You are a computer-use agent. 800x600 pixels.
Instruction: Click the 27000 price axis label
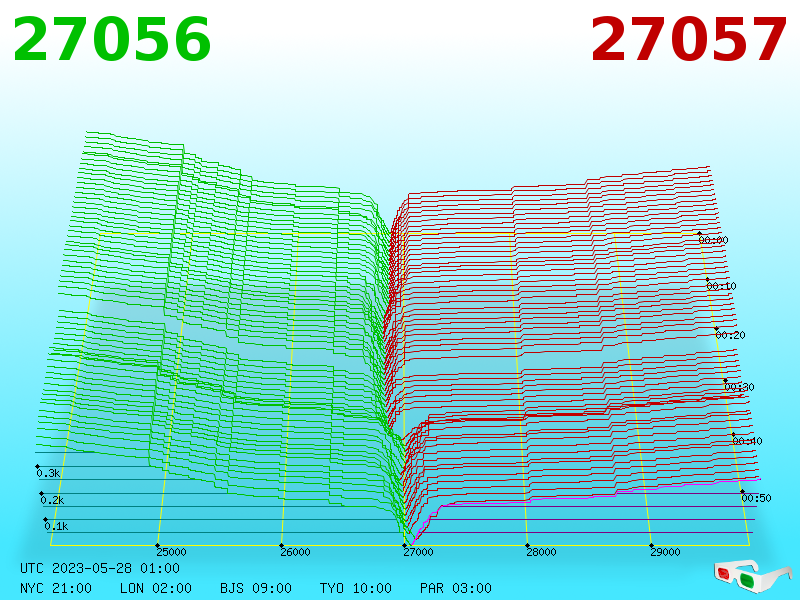click(418, 552)
